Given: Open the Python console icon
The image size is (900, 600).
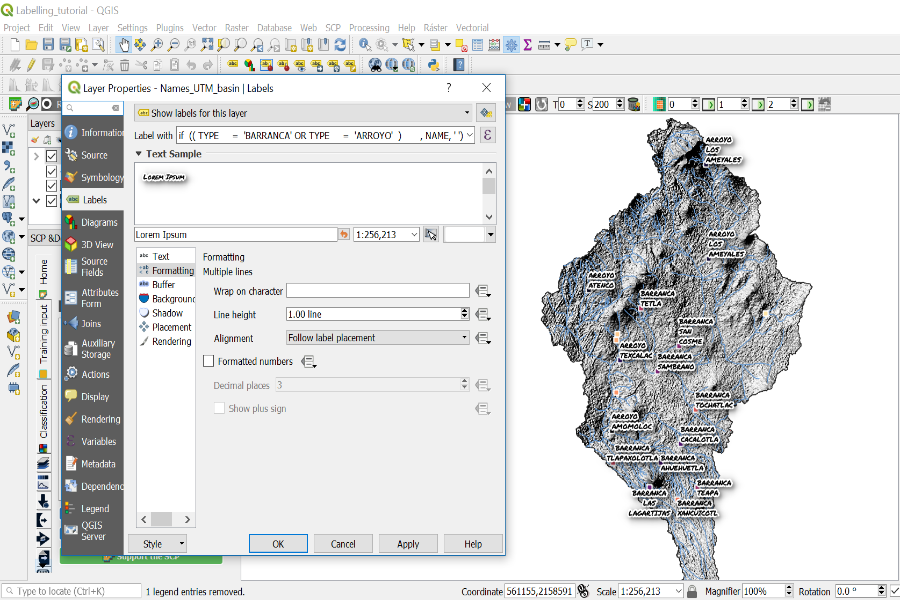Looking at the screenshot, I should pos(433,65).
